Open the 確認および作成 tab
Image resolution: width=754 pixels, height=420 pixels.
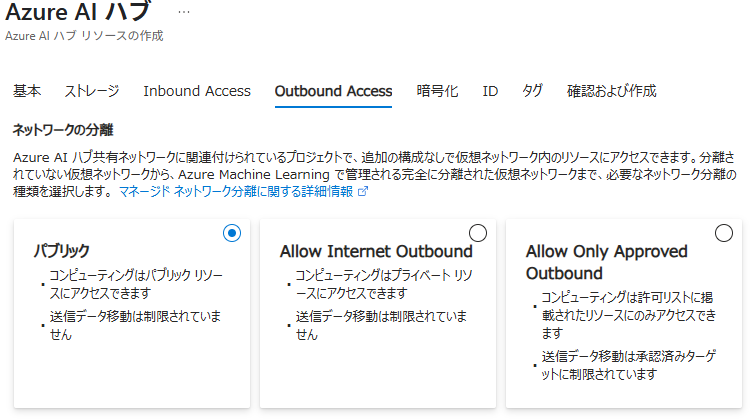(x=611, y=91)
